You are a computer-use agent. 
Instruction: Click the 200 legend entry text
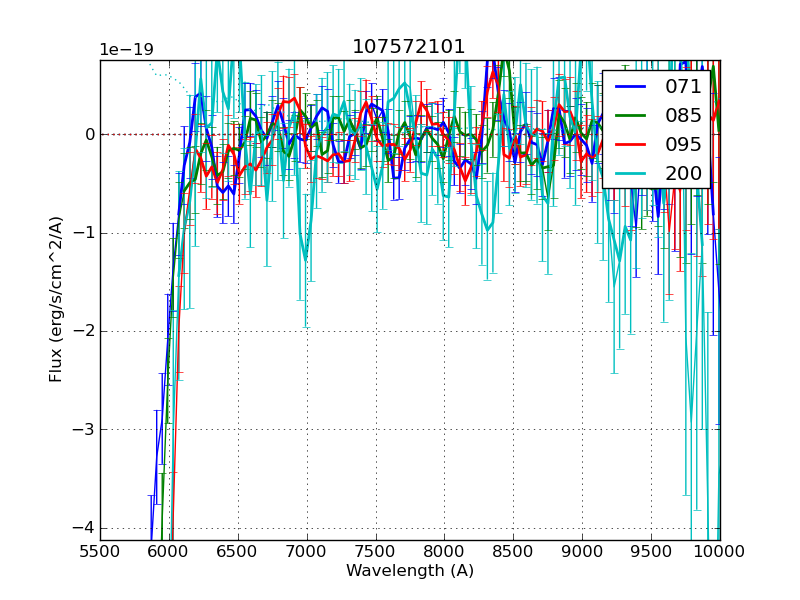683,174
